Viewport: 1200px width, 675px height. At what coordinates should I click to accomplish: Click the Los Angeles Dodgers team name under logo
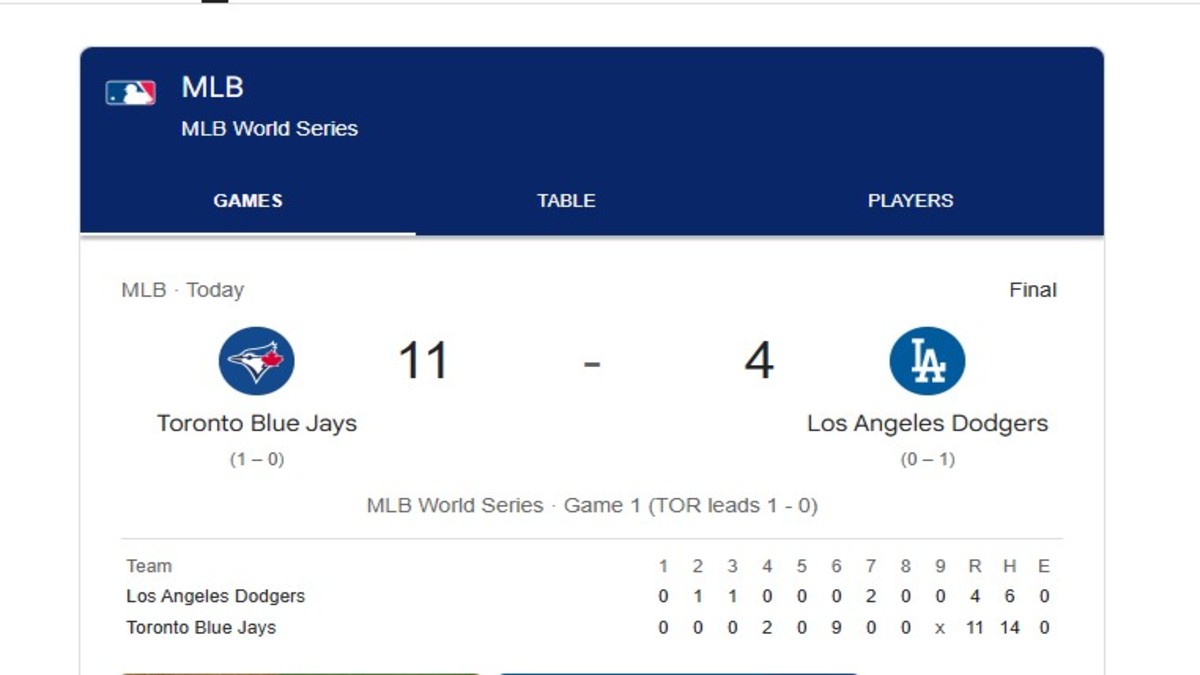pos(927,423)
